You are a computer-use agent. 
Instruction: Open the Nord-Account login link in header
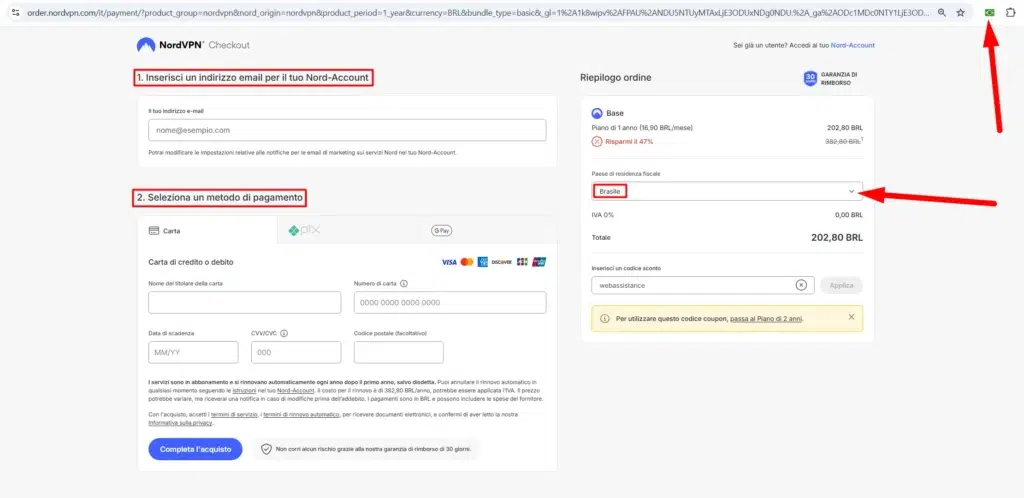pos(852,45)
